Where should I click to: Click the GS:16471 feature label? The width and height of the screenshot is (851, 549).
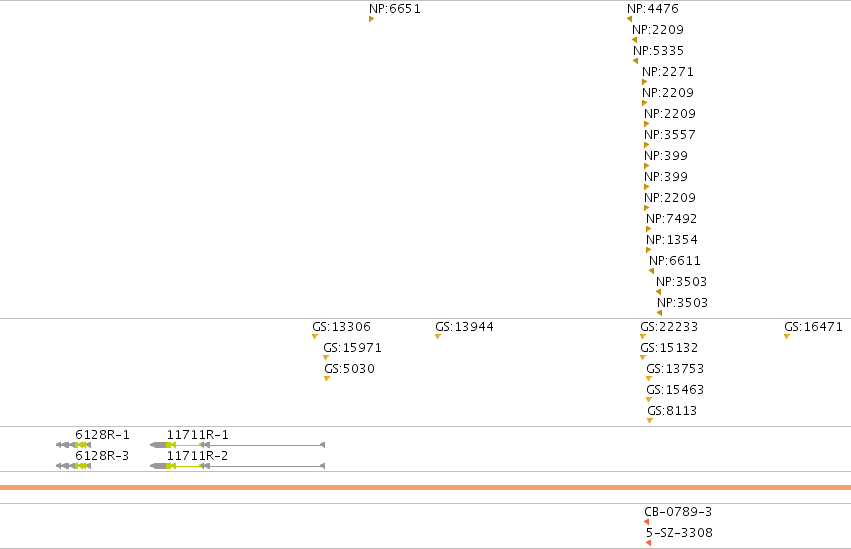(x=813, y=327)
